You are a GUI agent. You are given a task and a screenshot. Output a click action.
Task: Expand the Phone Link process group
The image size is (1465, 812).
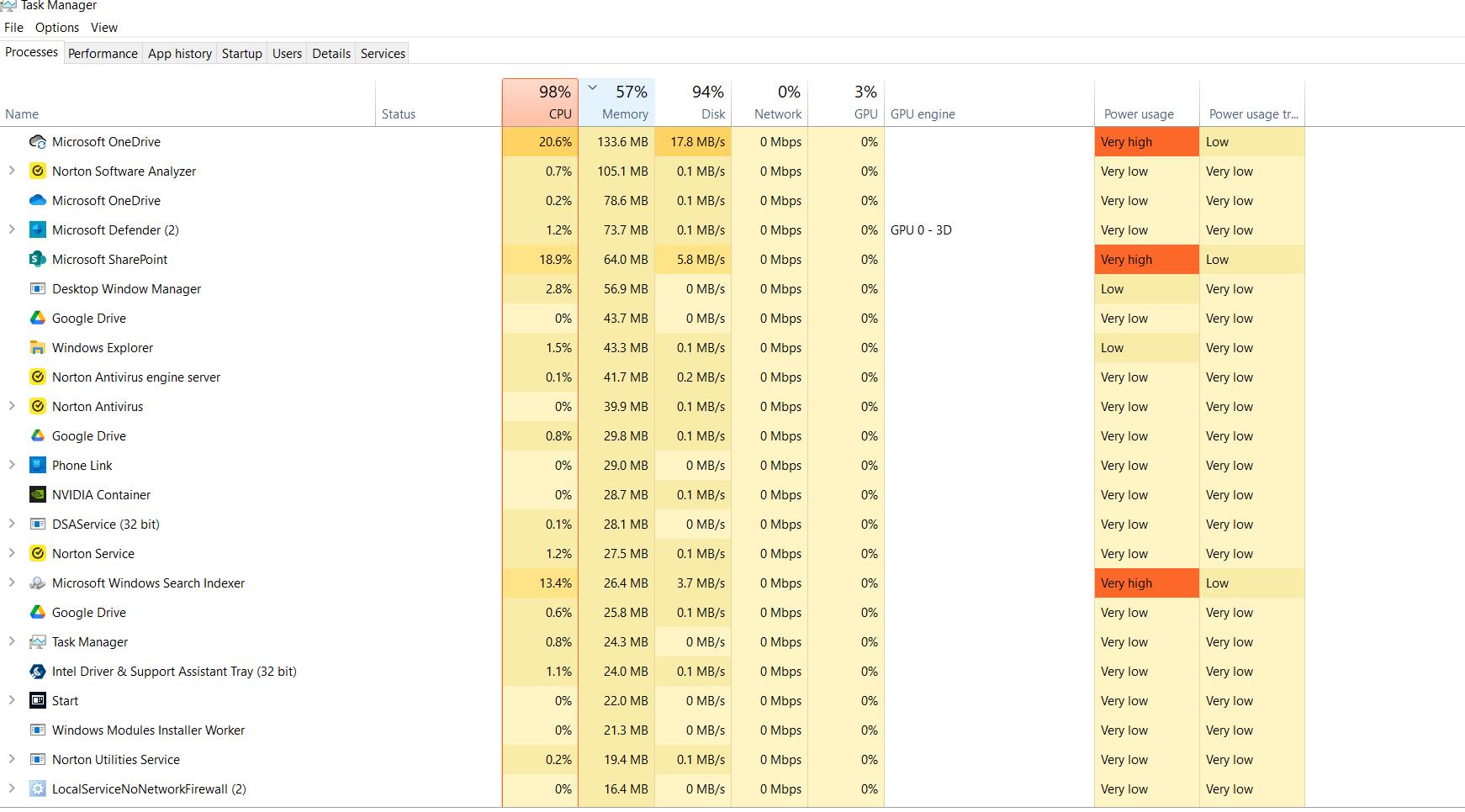(12, 465)
